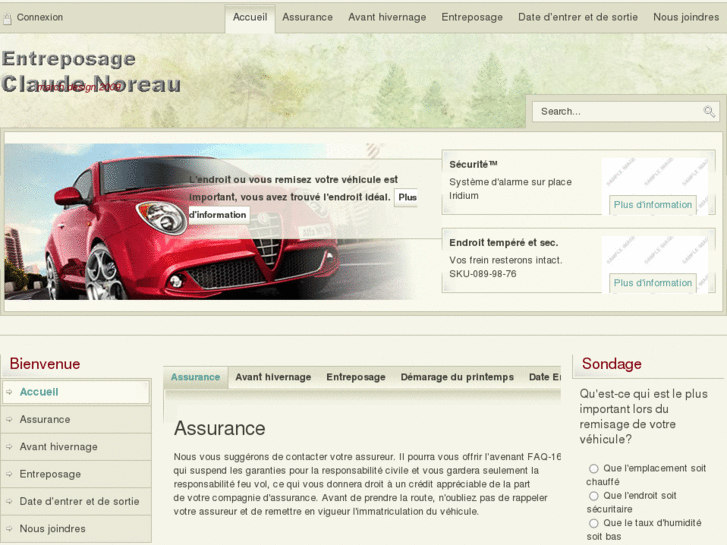Image resolution: width=727 pixels, height=545 pixels.
Task: Open Date d'entrer et de sortie top menu
Action: point(578,17)
